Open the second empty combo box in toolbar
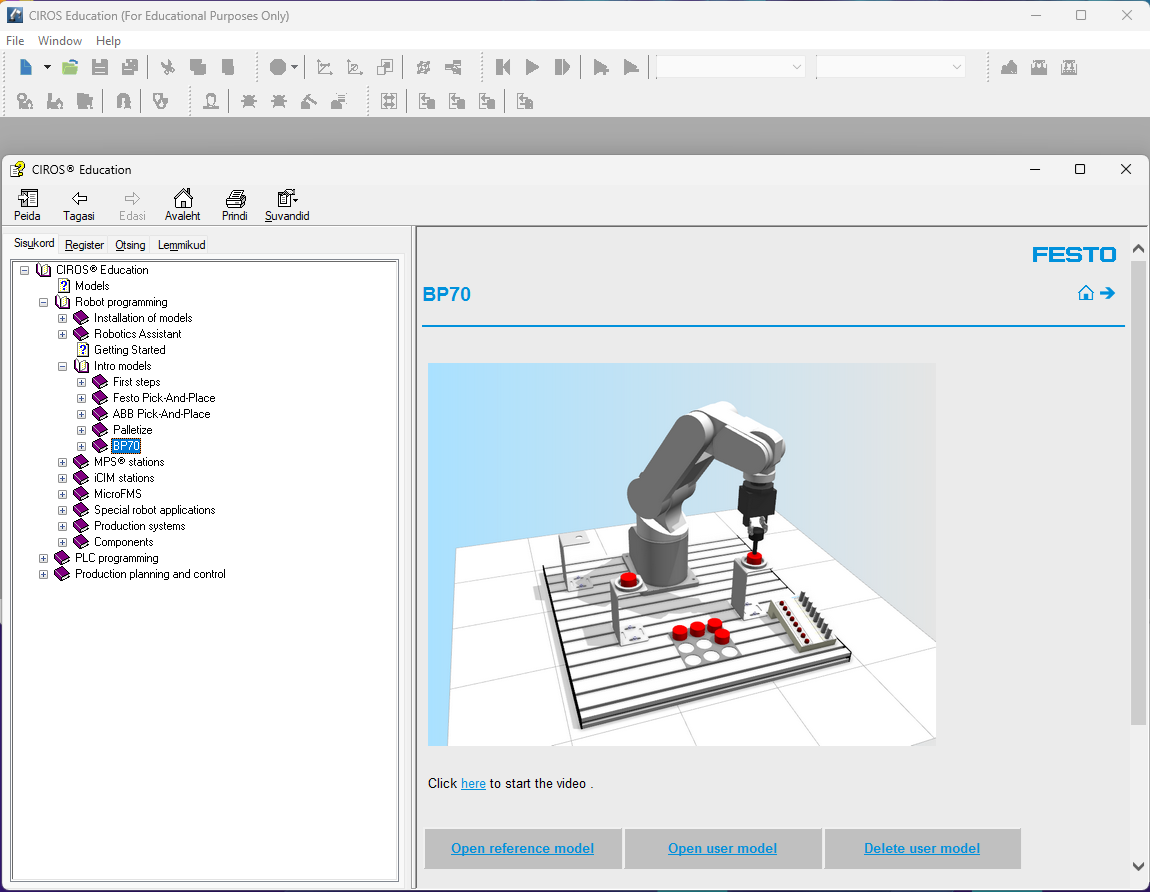This screenshot has width=1150, height=892. (x=890, y=67)
